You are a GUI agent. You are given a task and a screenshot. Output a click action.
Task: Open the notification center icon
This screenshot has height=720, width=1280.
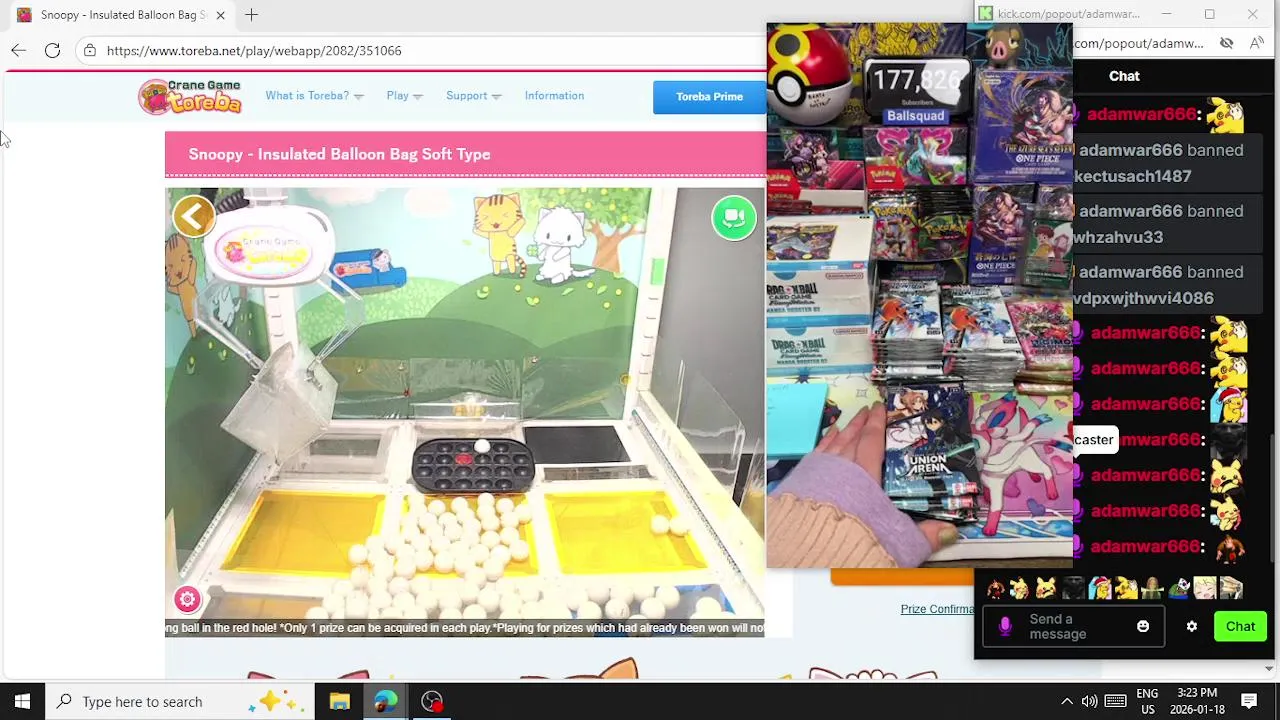pos(1249,701)
